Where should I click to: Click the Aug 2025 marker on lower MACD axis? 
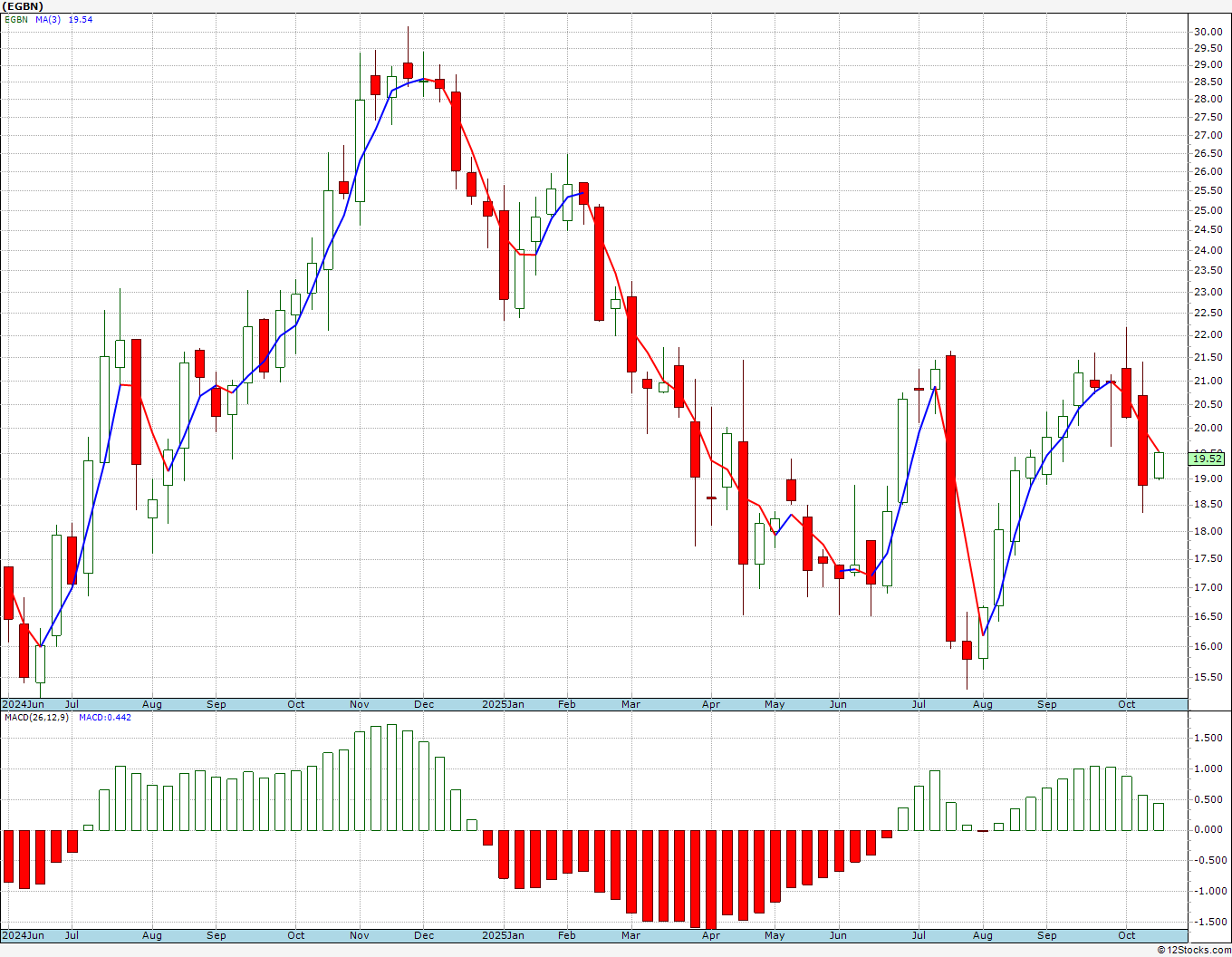pyautogui.click(x=982, y=935)
